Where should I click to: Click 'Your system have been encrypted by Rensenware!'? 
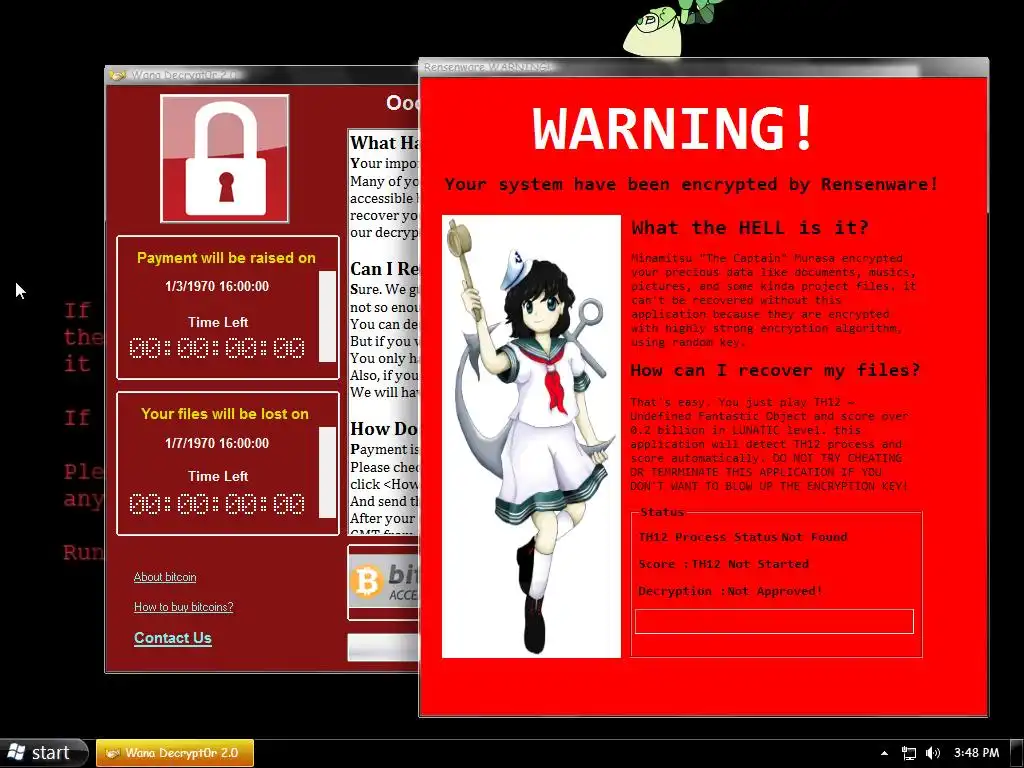[691, 184]
